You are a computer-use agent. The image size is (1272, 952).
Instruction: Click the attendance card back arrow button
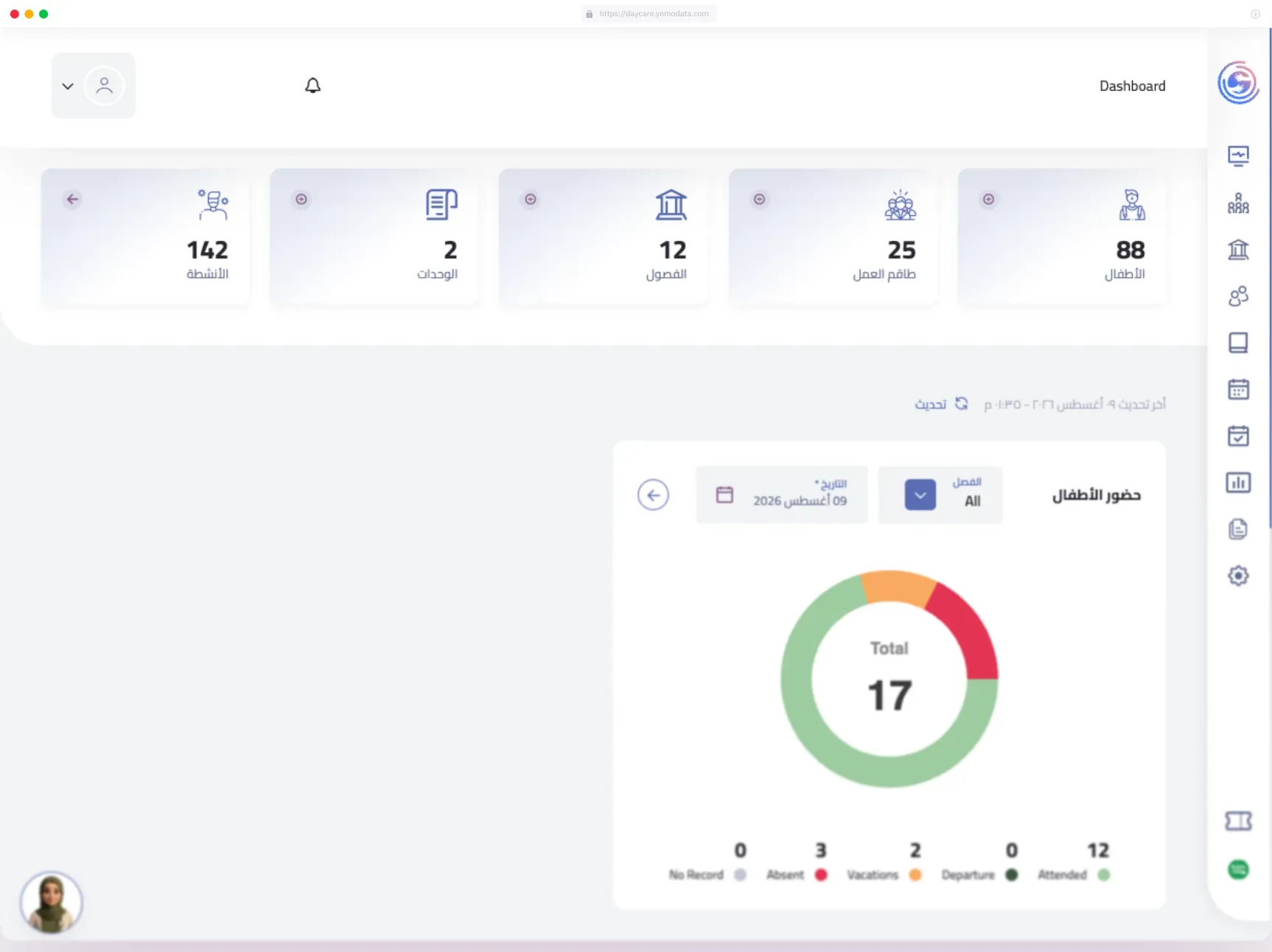653,495
